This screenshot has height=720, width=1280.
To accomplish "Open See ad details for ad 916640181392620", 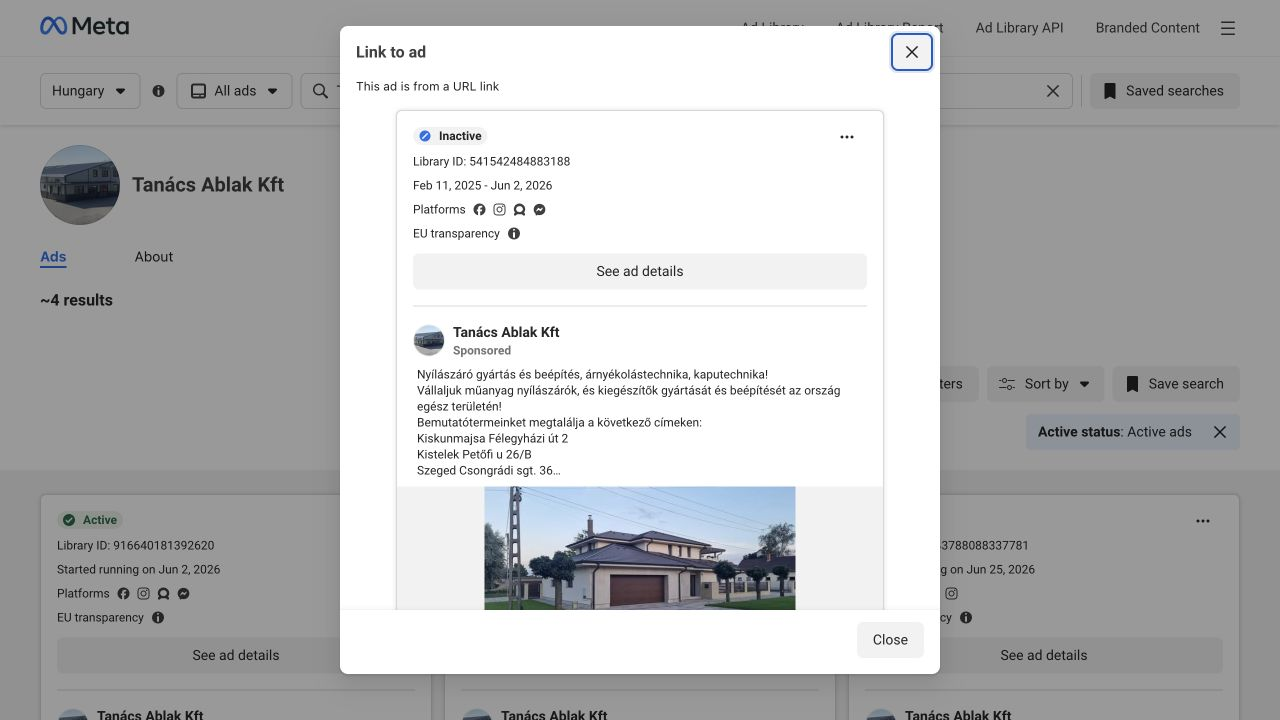I will 236,655.
